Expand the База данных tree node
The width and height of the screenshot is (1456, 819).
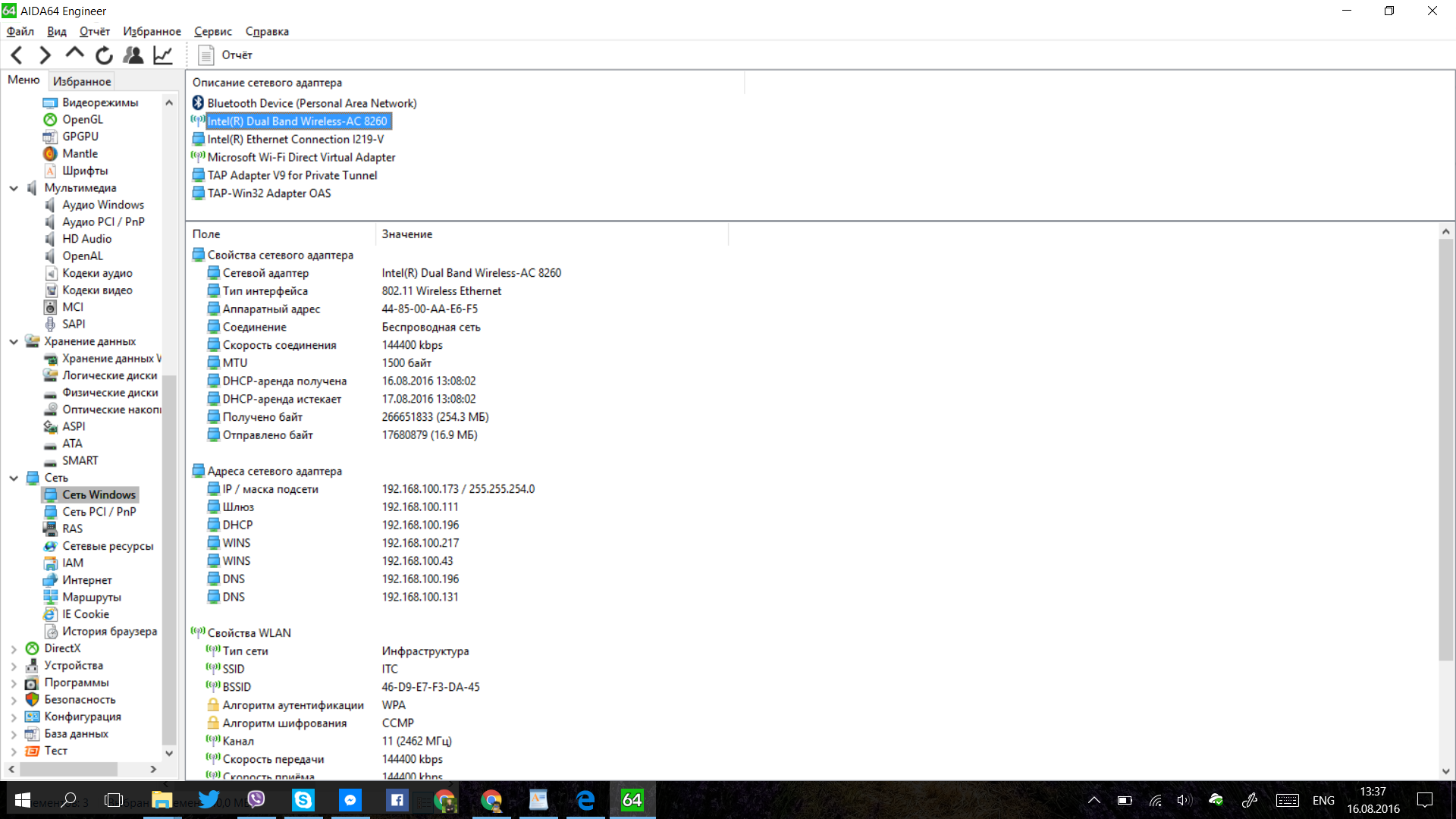click(x=14, y=733)
